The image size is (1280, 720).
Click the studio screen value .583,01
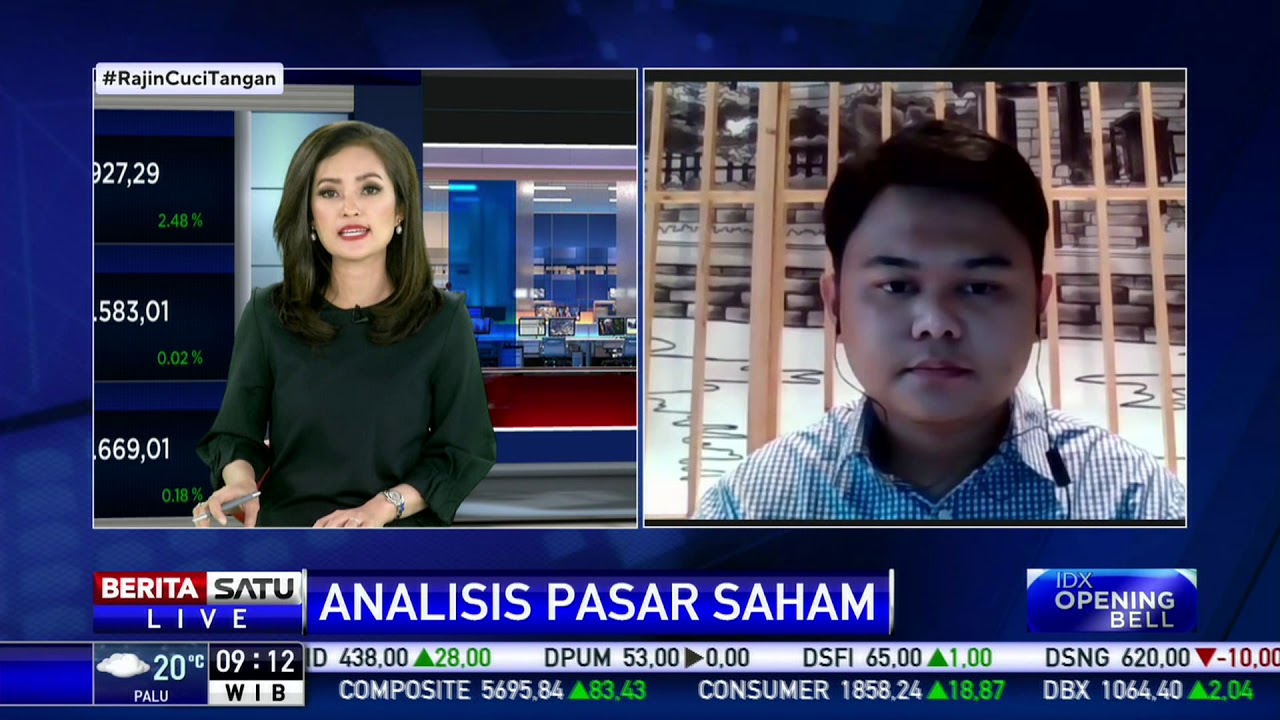click(x=132, y=312)
